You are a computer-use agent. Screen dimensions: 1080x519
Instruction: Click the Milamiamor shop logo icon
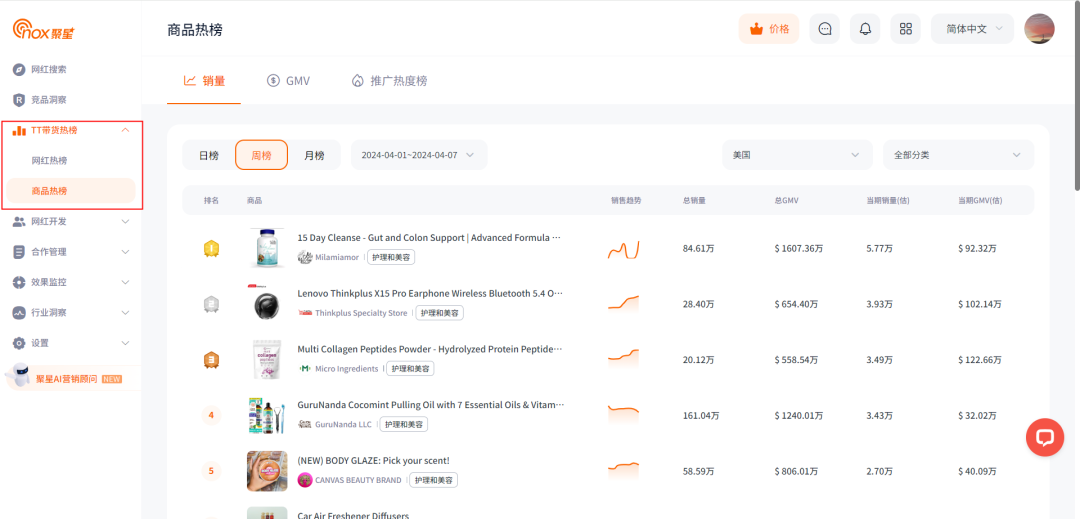[305, 257]
